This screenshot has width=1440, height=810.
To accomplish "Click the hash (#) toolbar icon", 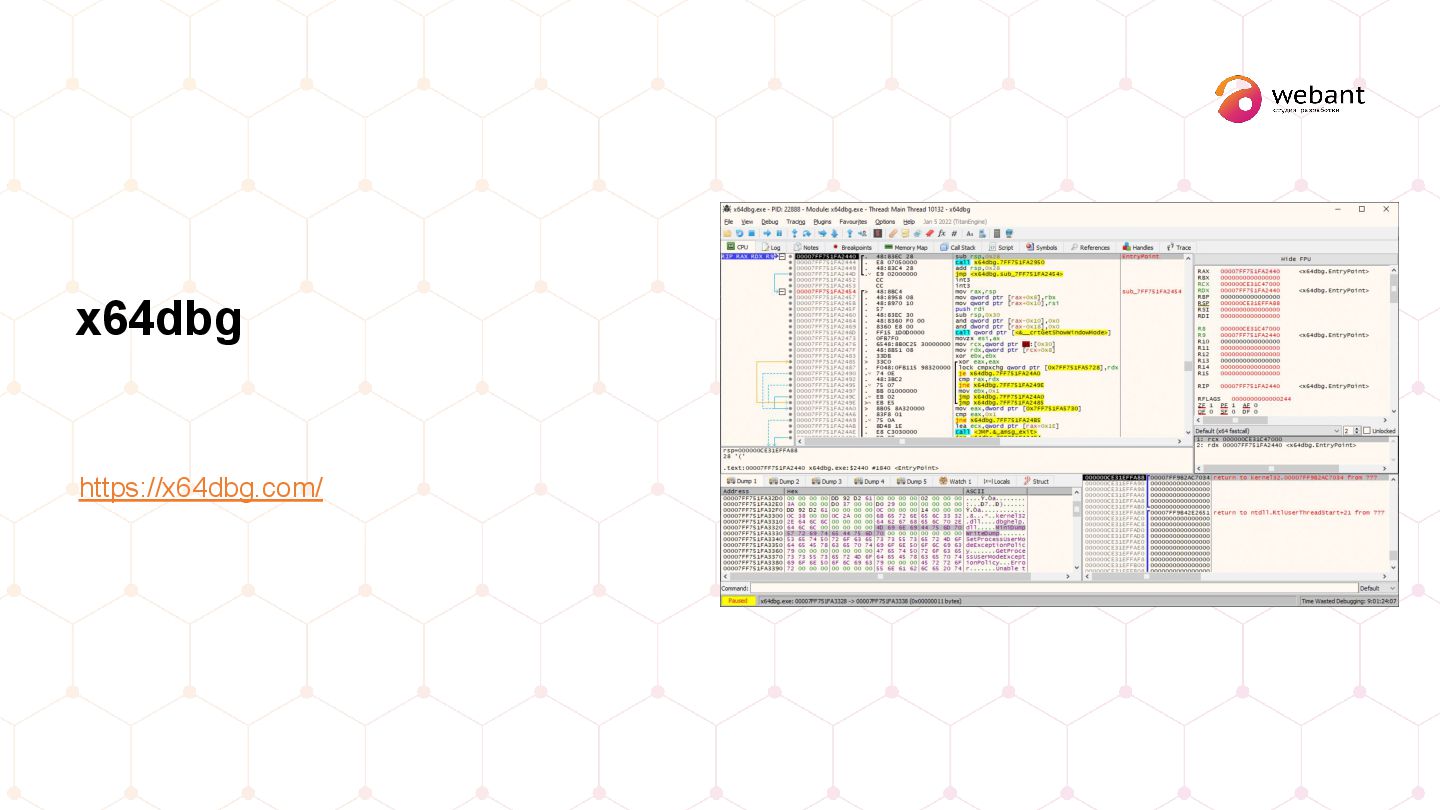I will [x=954, y=233].
